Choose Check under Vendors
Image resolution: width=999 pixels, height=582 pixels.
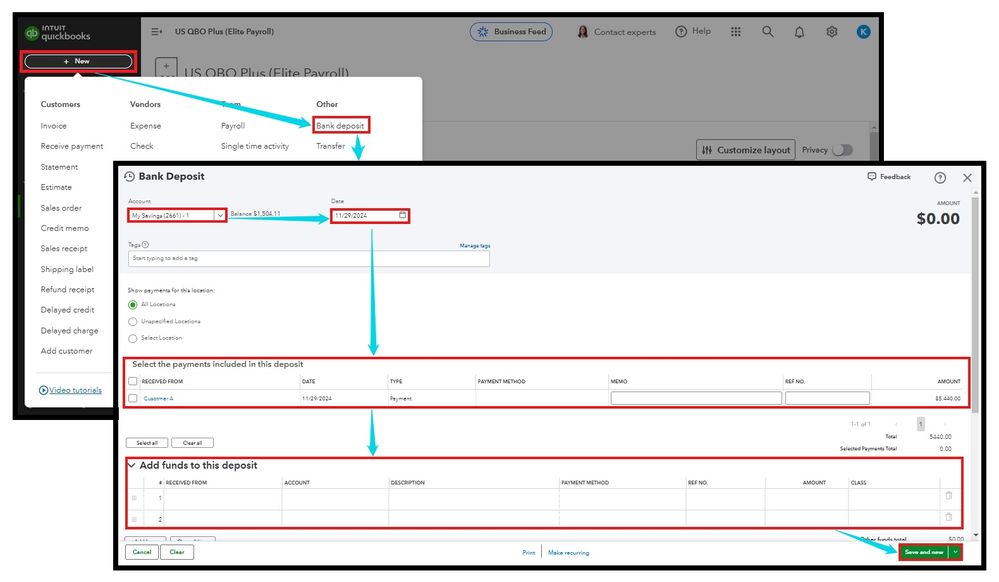141,146
